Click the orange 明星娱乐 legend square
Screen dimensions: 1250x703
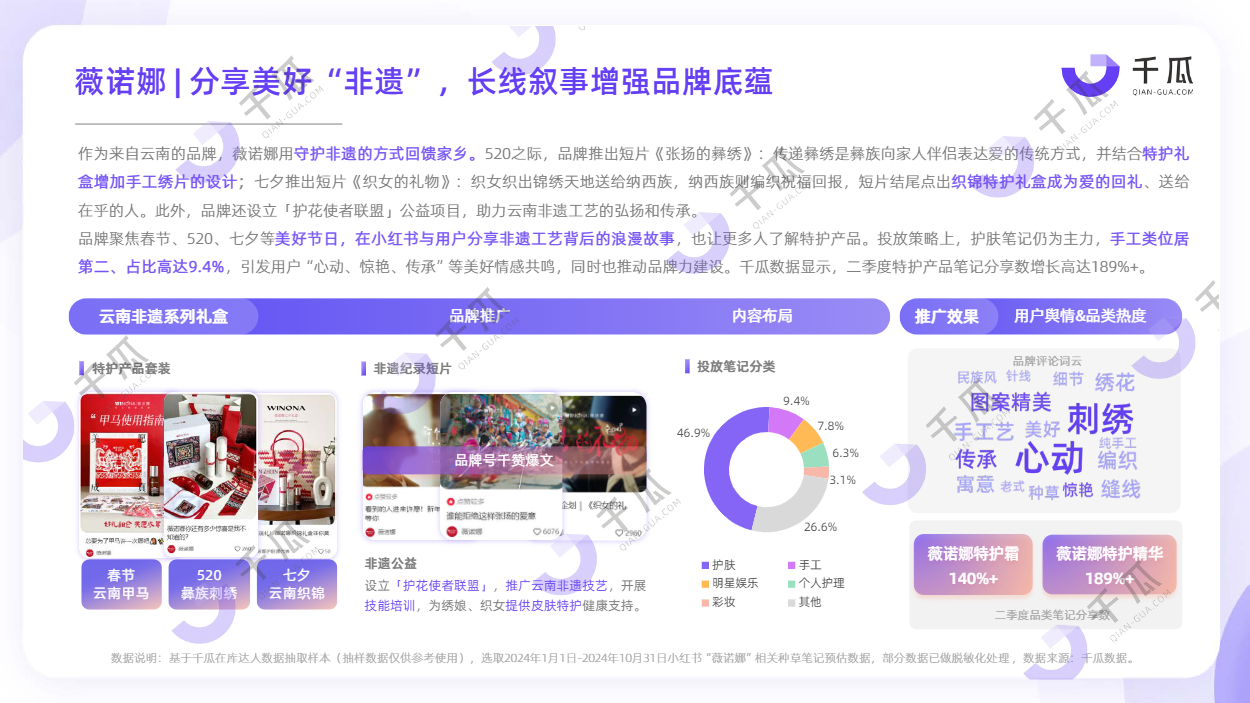(705, 584)
